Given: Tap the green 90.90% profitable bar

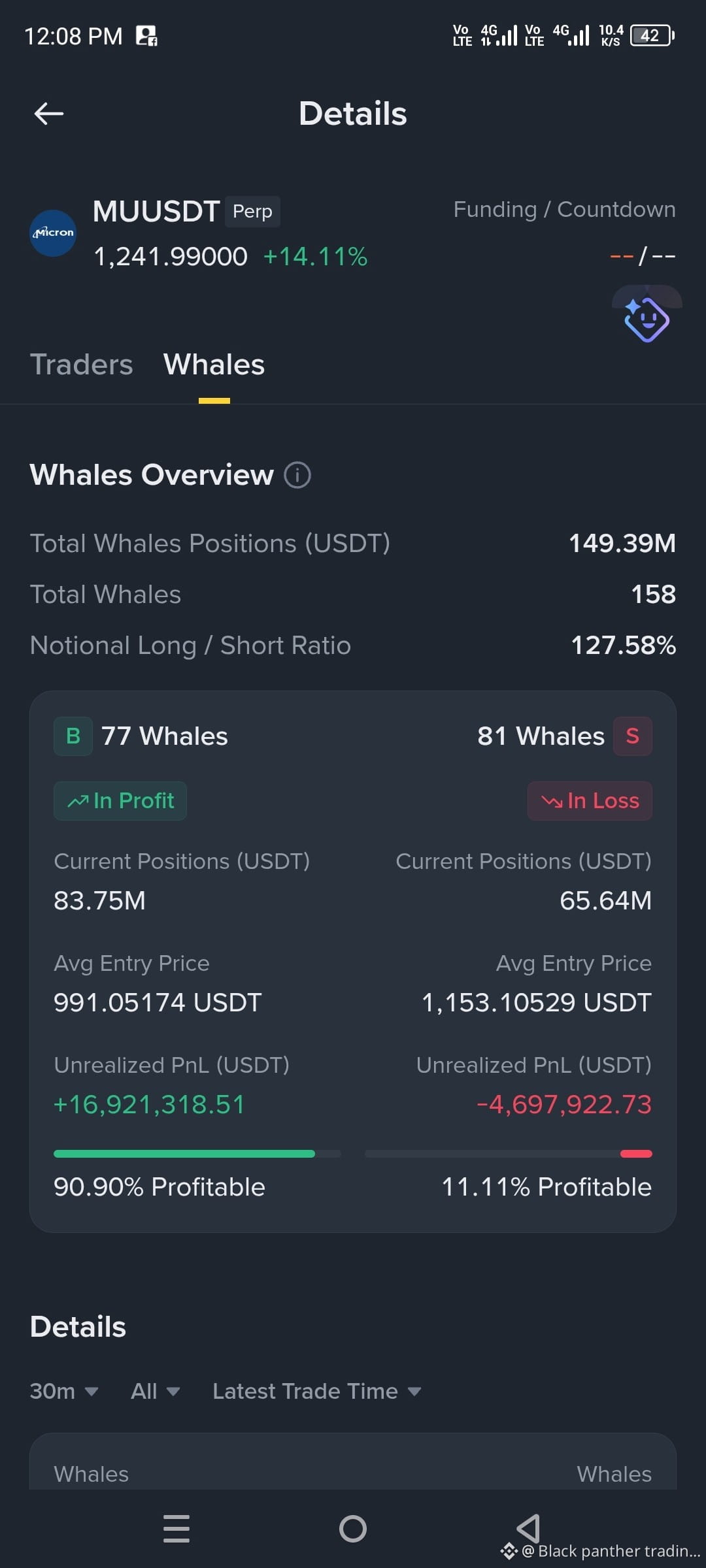Looking at the screenshot, I should pyautogui.click(x=184, y=1154).
